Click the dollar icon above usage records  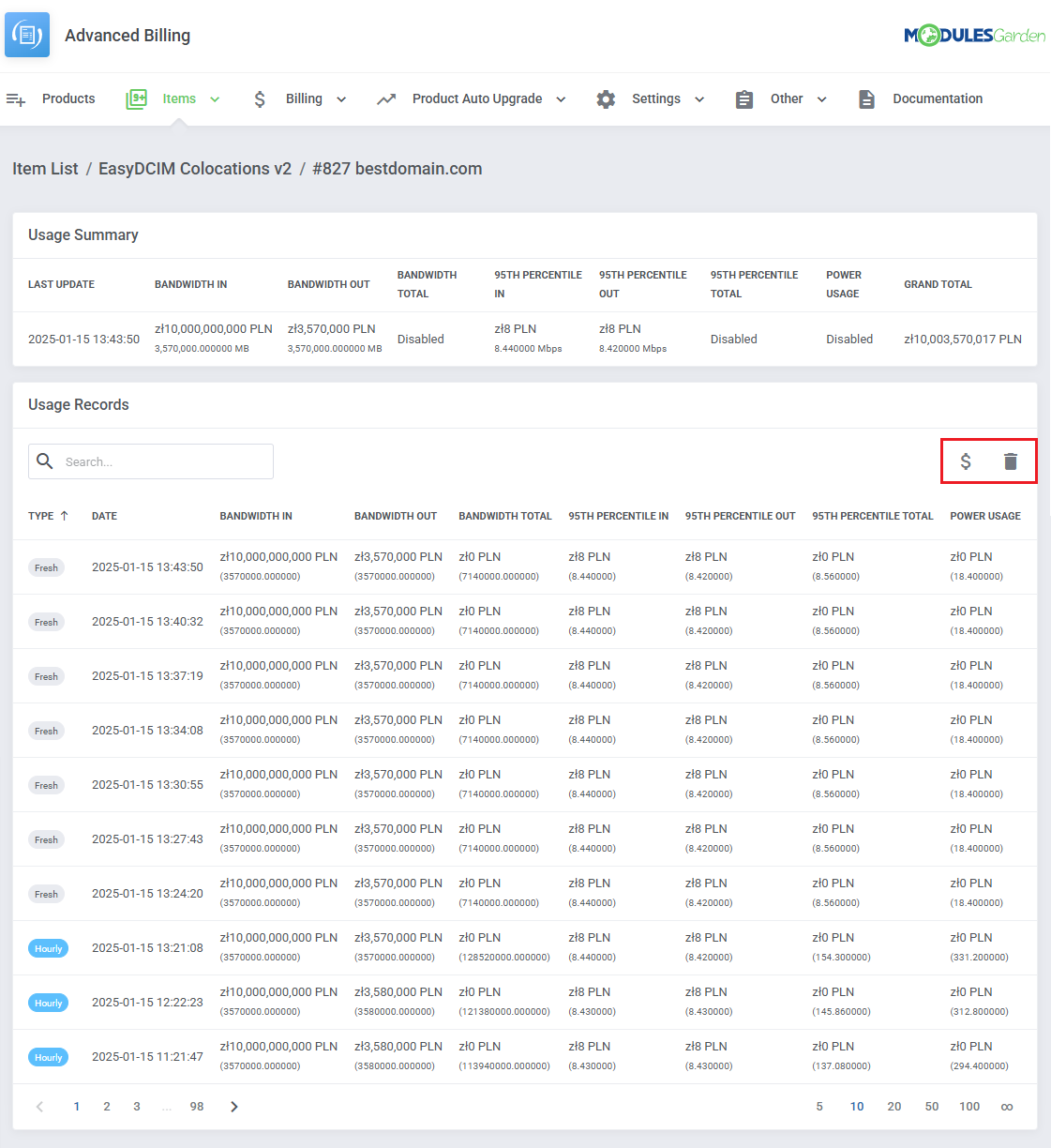(966, 461)
